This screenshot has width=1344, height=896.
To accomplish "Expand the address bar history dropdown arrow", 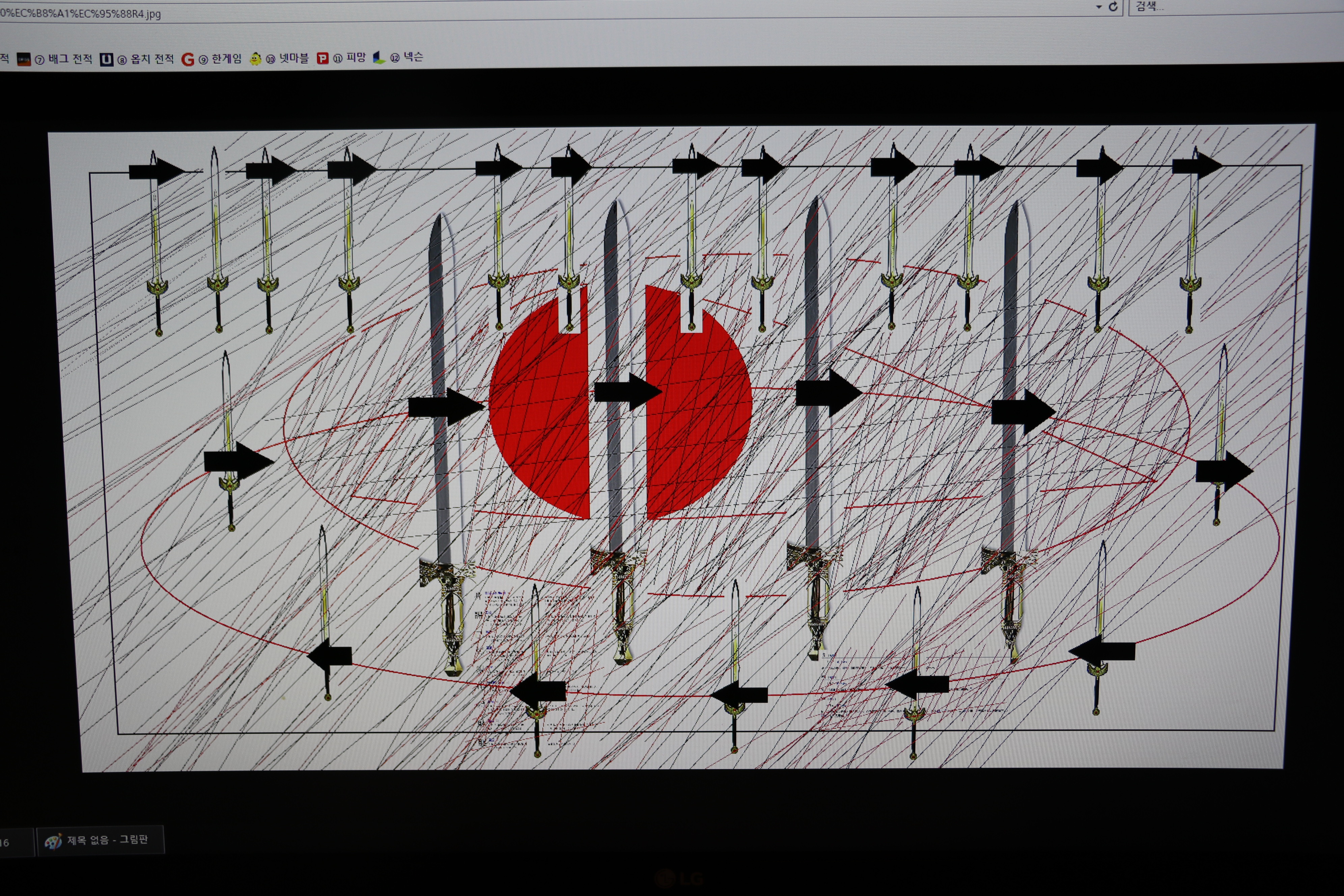I will tap(1099, 7).
